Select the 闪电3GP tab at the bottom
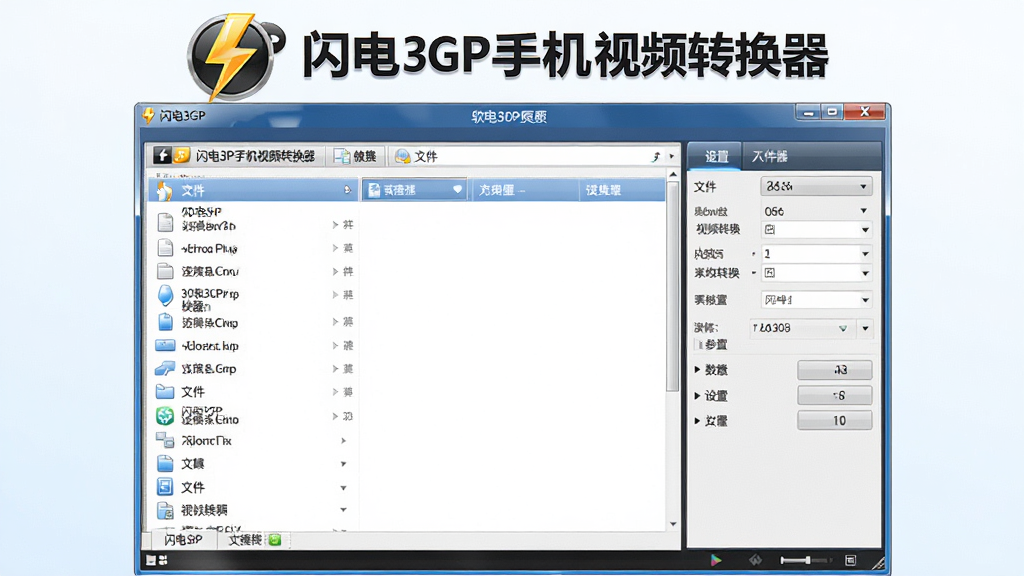Screen dimensions: 1024x576 (183, 539)
